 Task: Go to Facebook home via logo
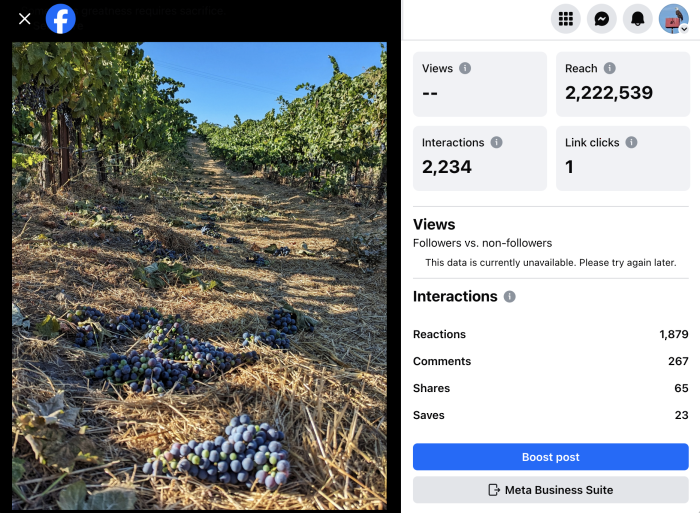point(60,19)
